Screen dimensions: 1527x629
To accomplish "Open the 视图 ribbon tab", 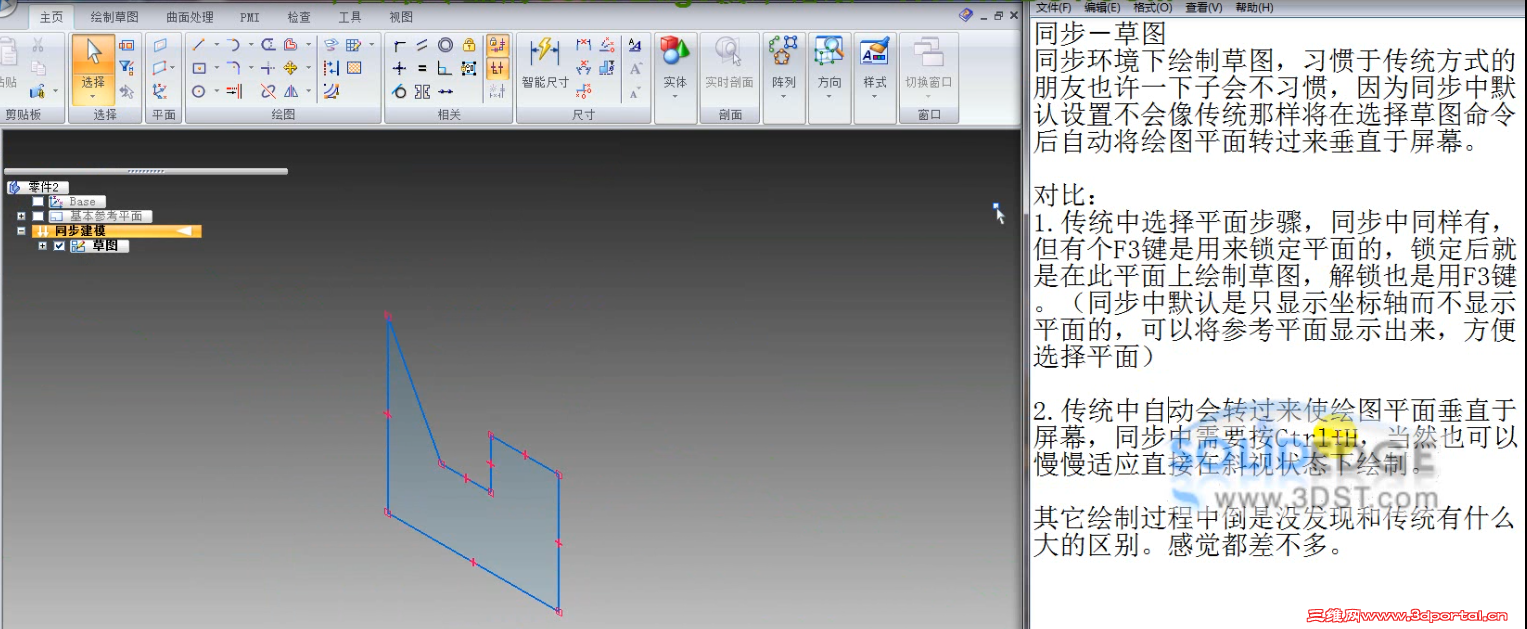I will (401, 17).
